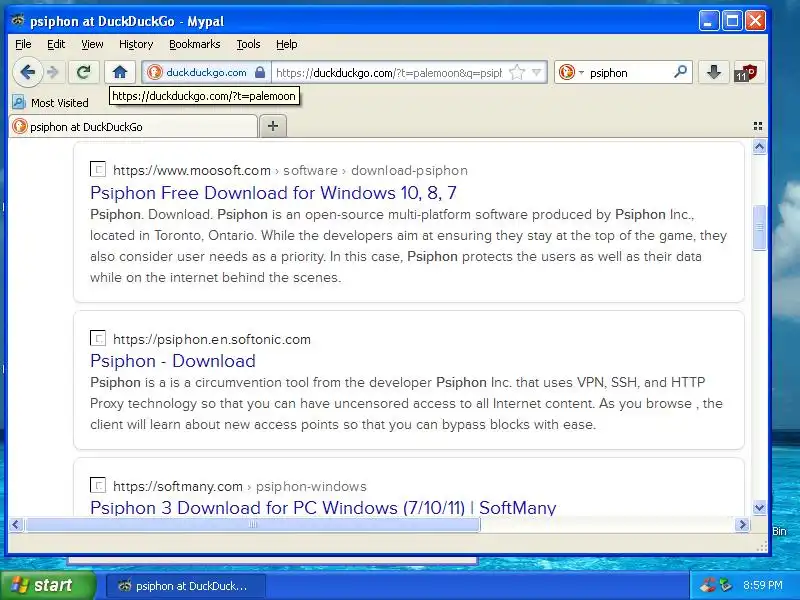
Task: Open a new tab with plus button
Action: coord(273,126)
